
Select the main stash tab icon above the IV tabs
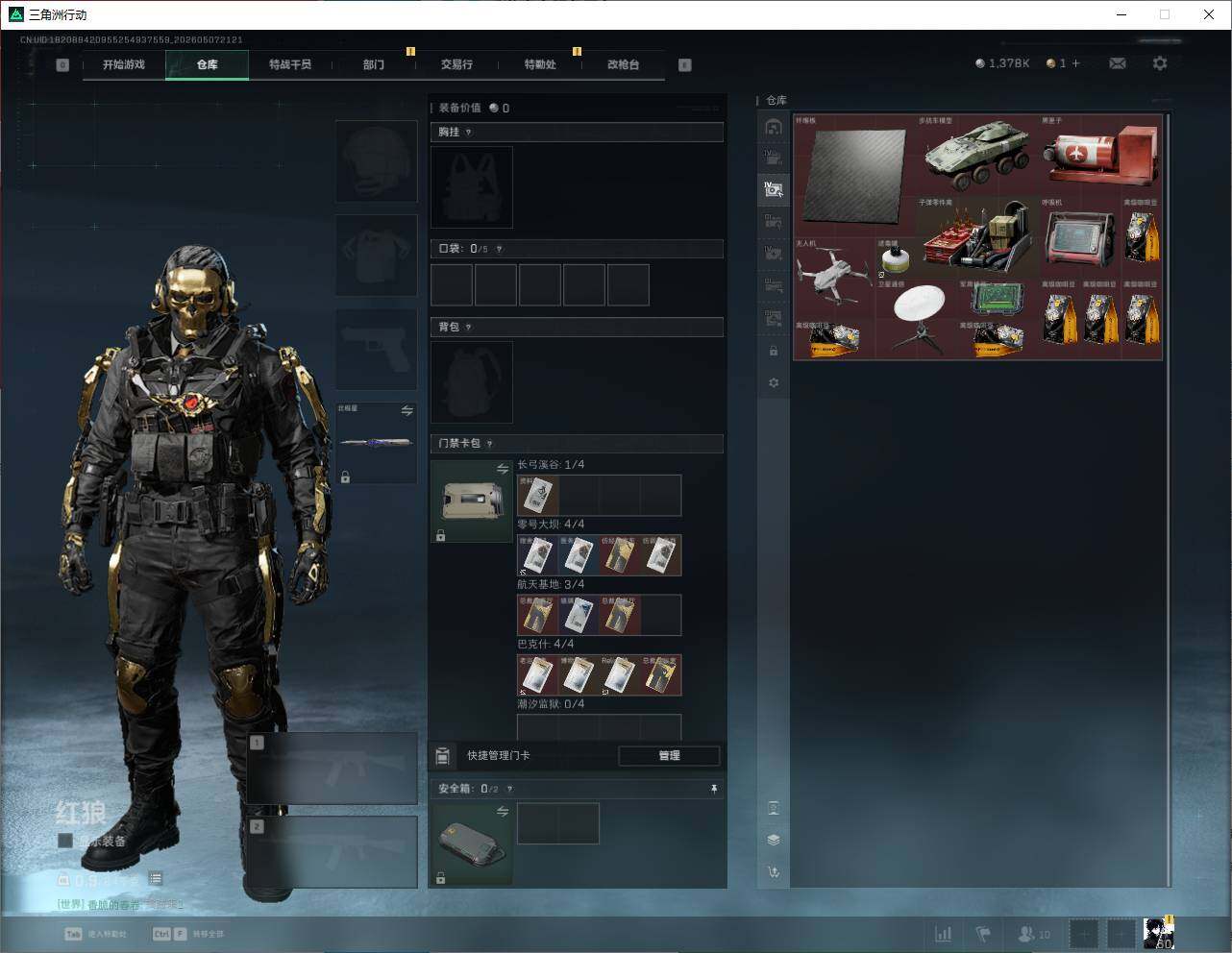[774, 127]
